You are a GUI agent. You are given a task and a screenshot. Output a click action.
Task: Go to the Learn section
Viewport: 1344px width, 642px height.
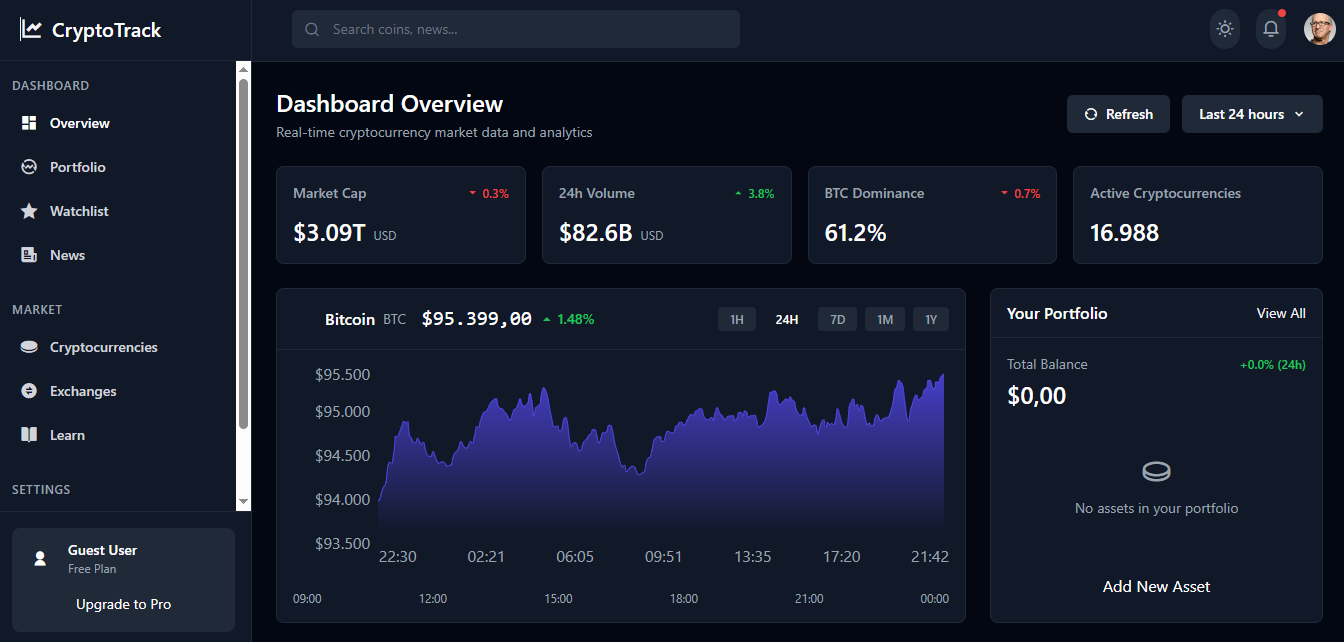click(x=67, y=435)
